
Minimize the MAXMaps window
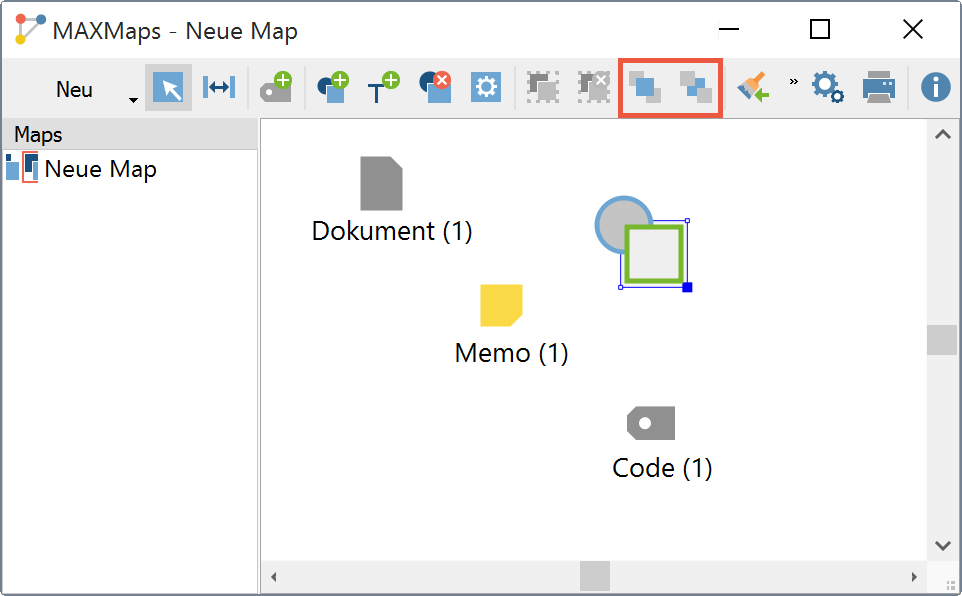click(728, 29)
